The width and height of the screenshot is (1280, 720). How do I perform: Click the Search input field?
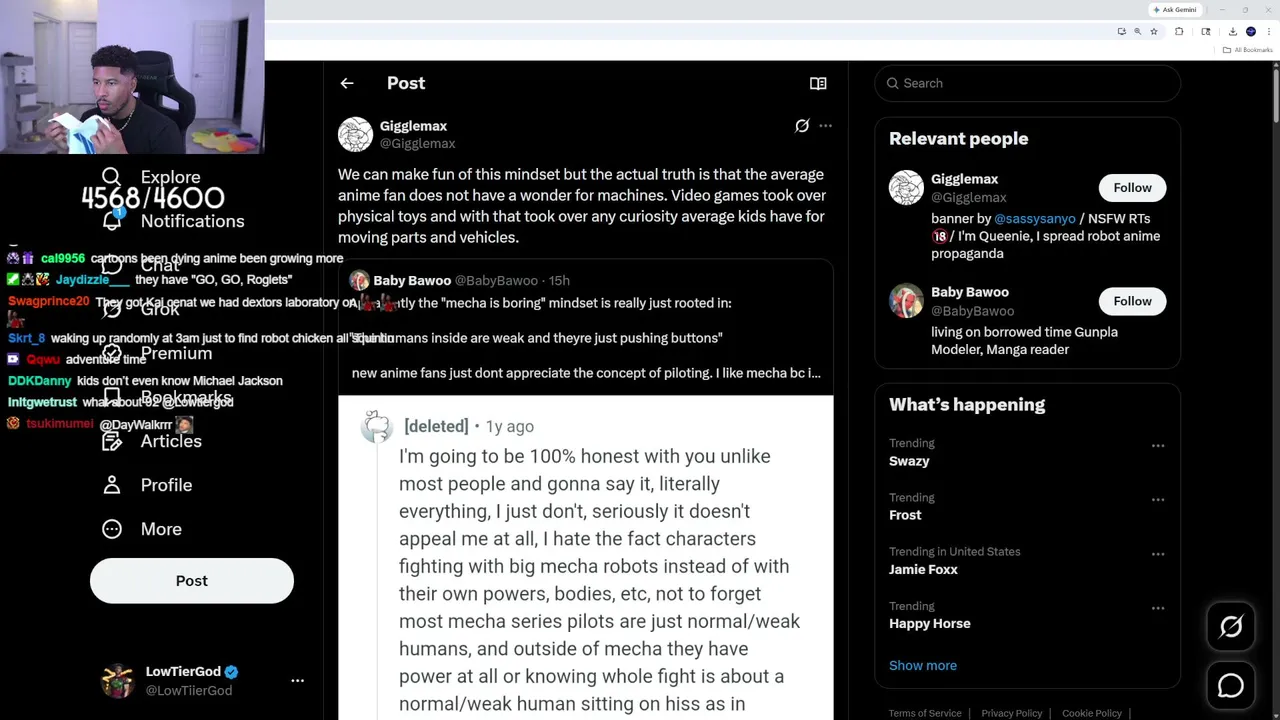(1030, 83)
